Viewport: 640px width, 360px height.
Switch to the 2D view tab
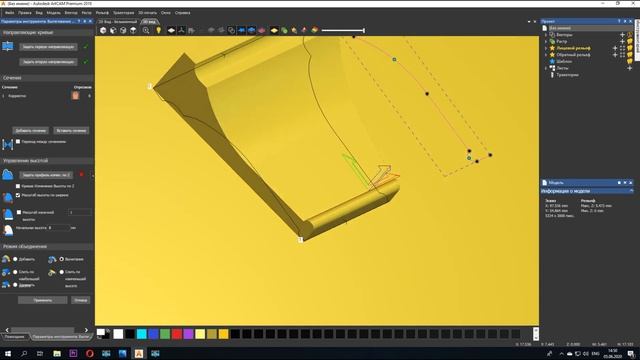coord(118,22)
